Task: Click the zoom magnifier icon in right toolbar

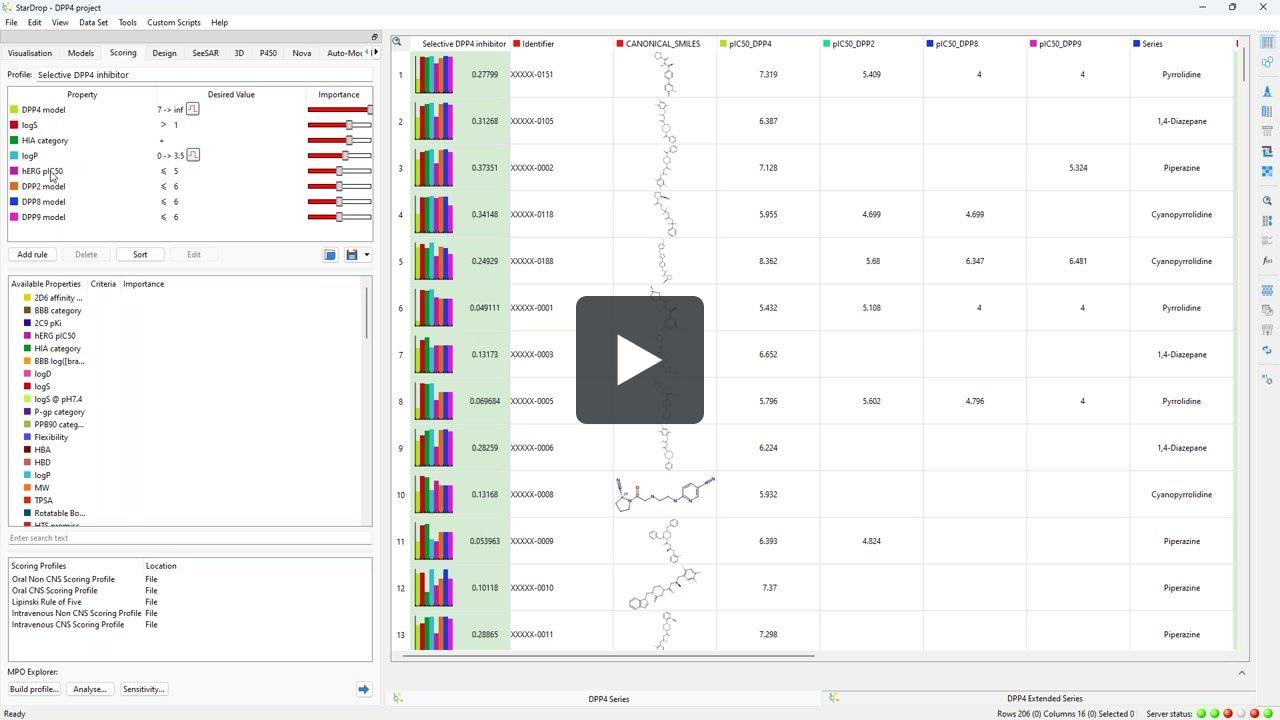Action: tap(1267, 201)
